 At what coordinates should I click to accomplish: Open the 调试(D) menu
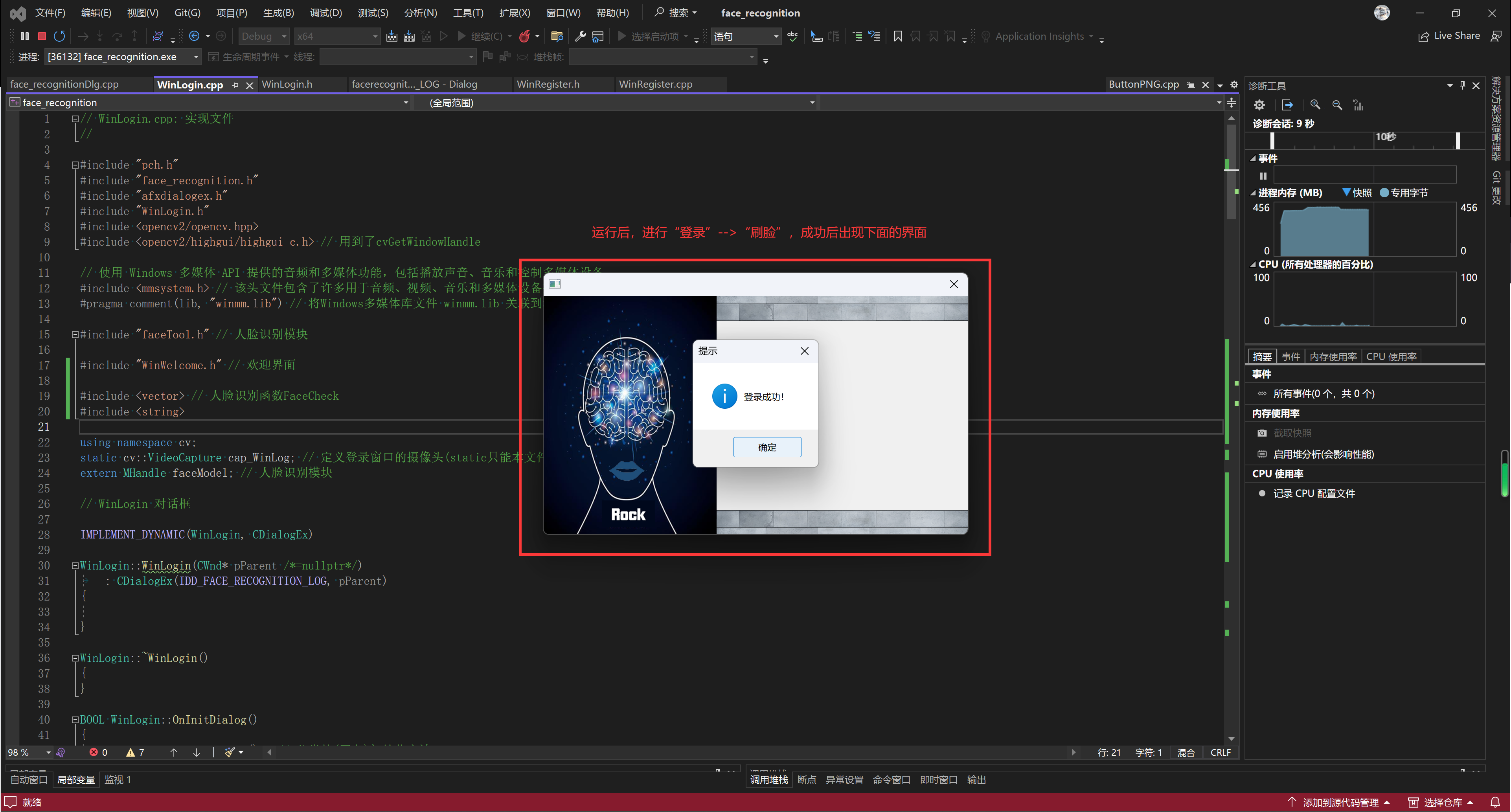click(325, 13)
